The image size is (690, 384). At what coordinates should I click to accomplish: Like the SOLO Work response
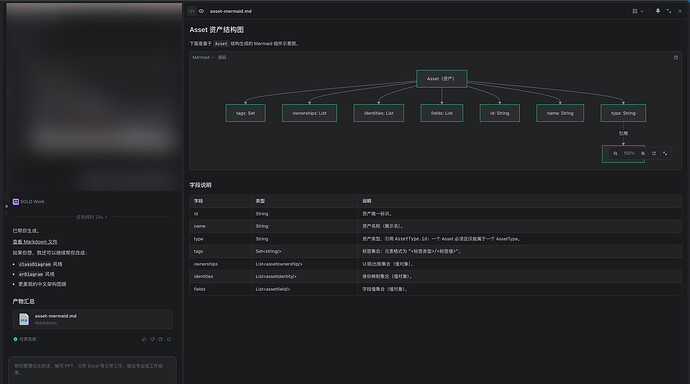pos(144,339)
